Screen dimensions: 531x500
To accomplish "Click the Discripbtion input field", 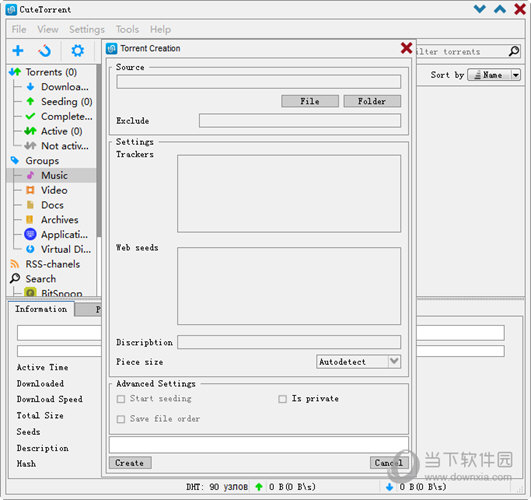I will (x=289, y=342).
